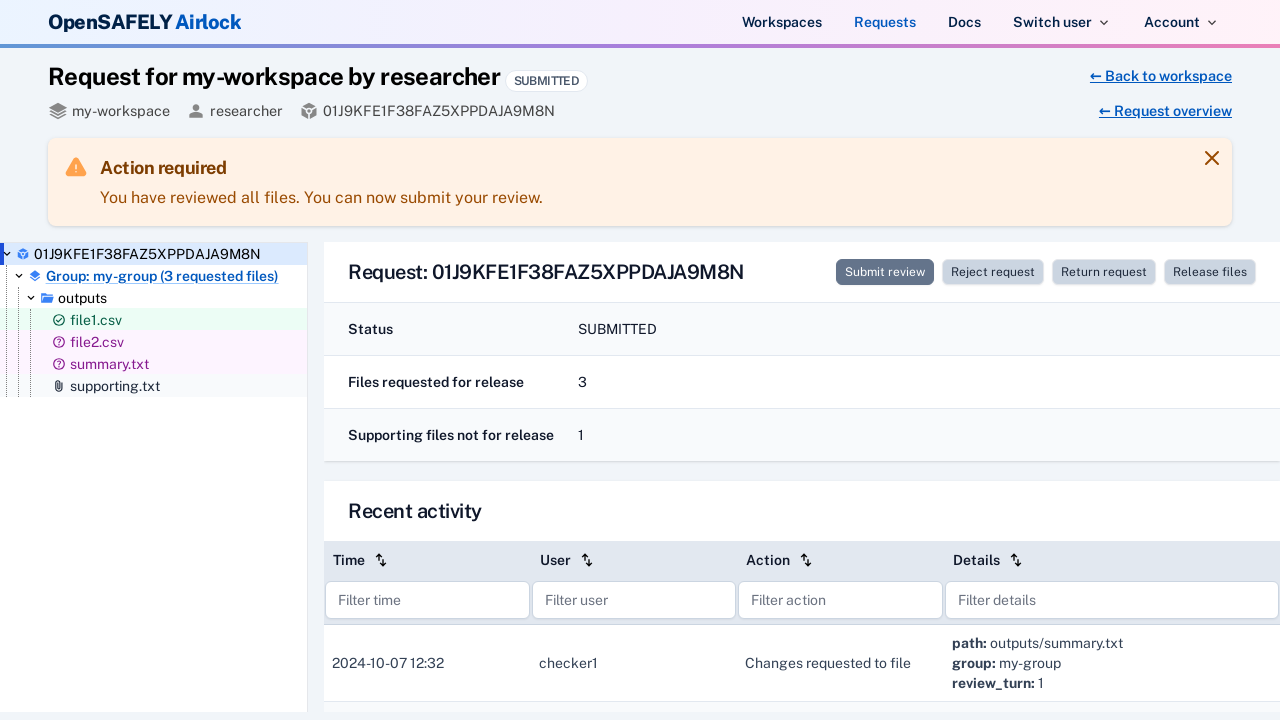Screen dimensions: 1280x720
Task: Open the Docs nav link
Action: pos(964,22)
